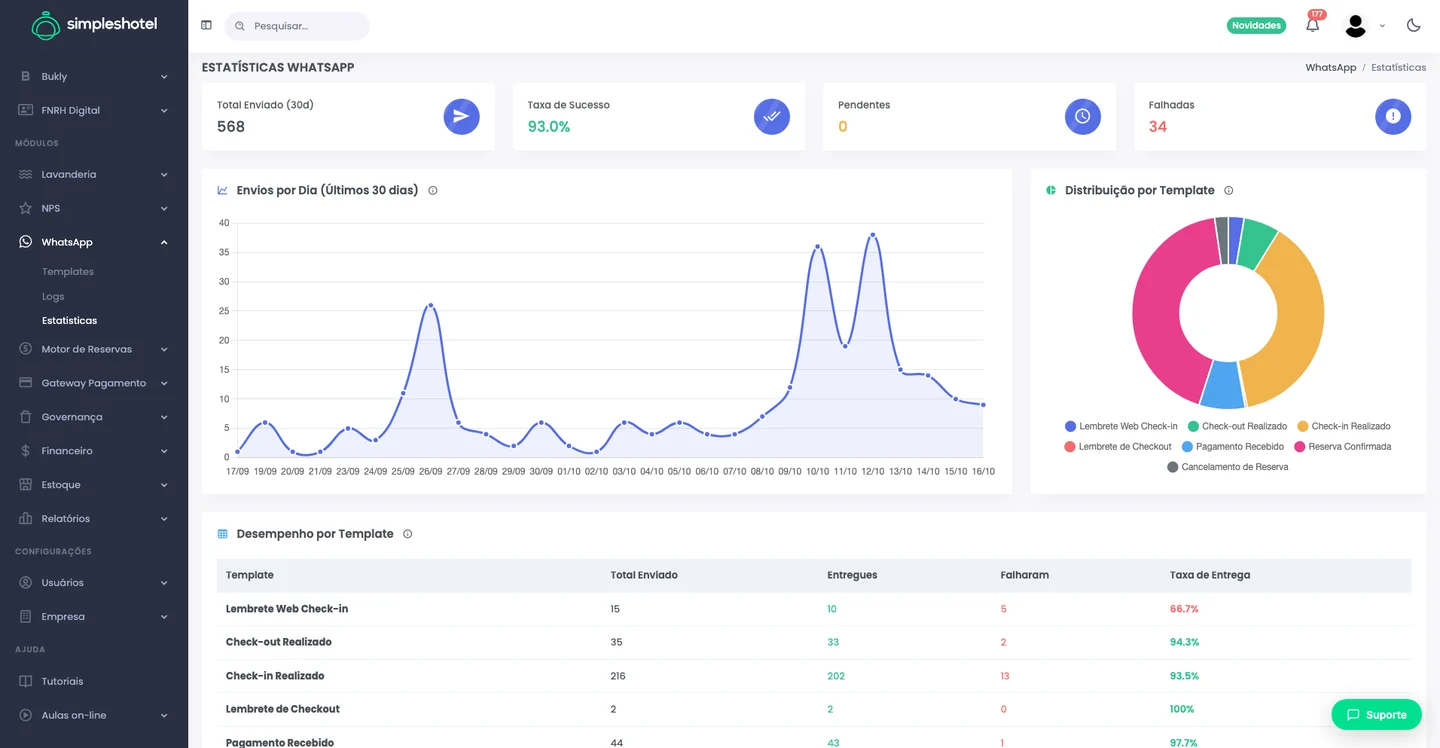Show info for Desempenho por Template
Viewport: 1440px width, 748px height.
point(407,534)
